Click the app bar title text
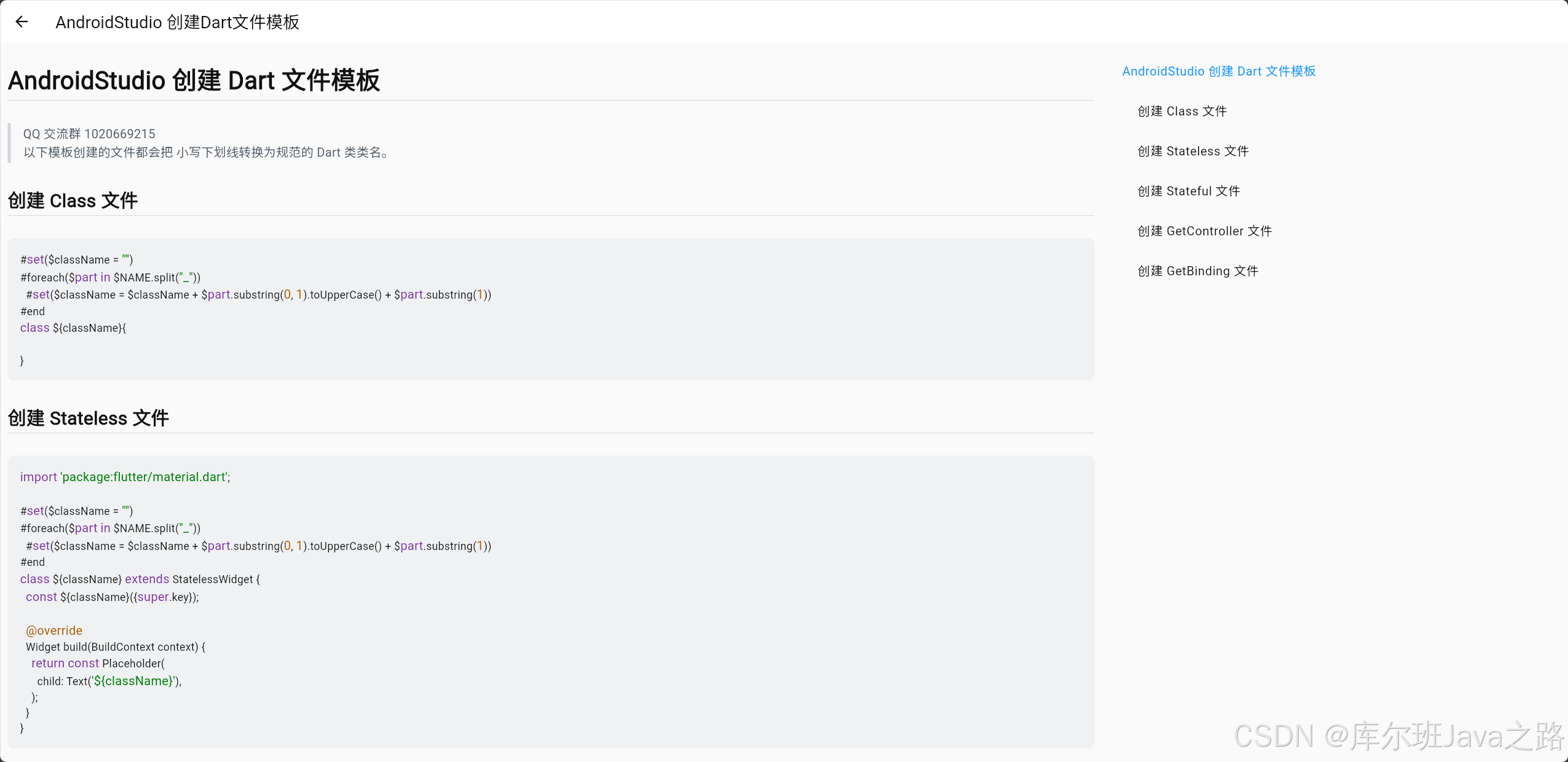The height and width of the screenshot is (762, 1568). [177, 22]
